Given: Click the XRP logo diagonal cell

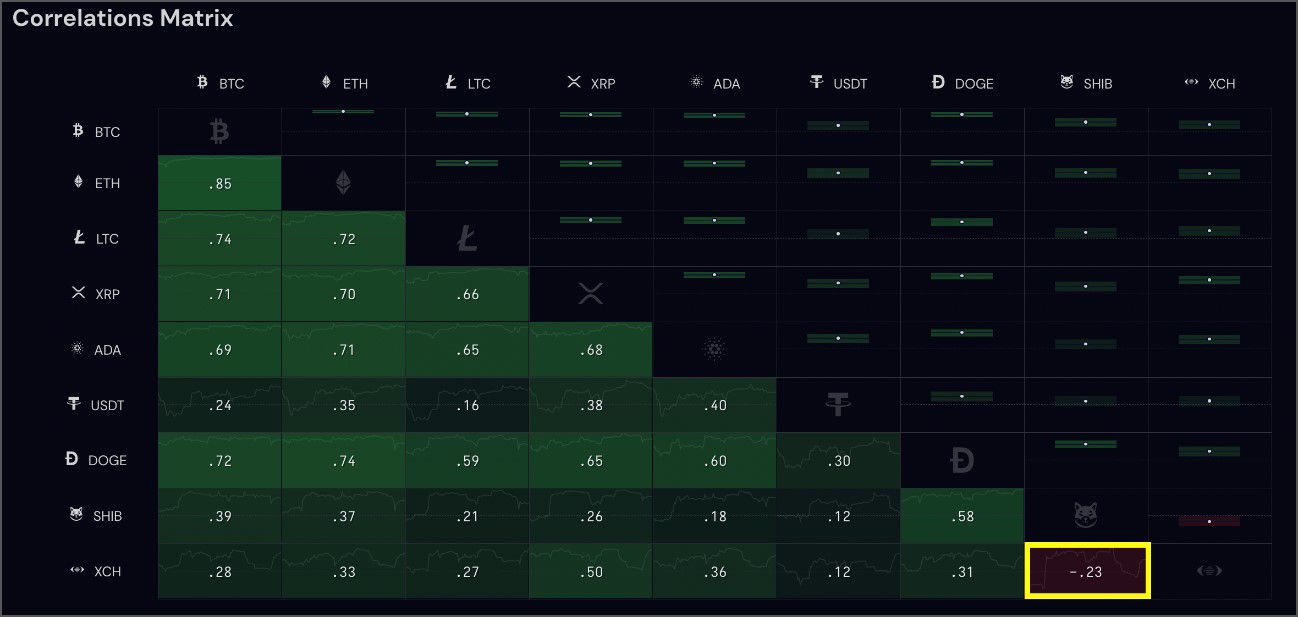Looking at the screenshot, I should coord(591,294).
